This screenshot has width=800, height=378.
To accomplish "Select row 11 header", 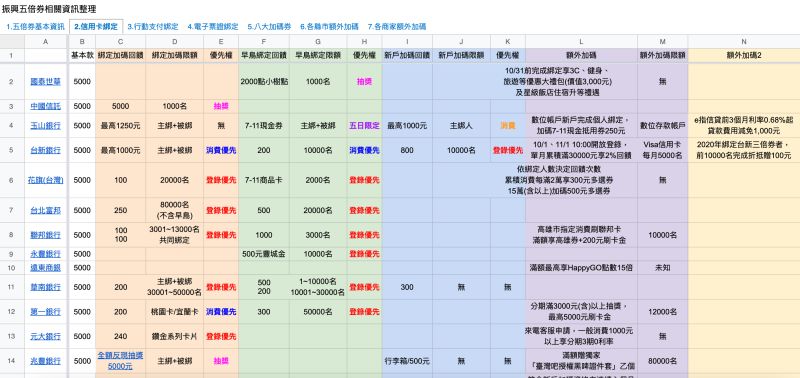I will pos(11,287).
